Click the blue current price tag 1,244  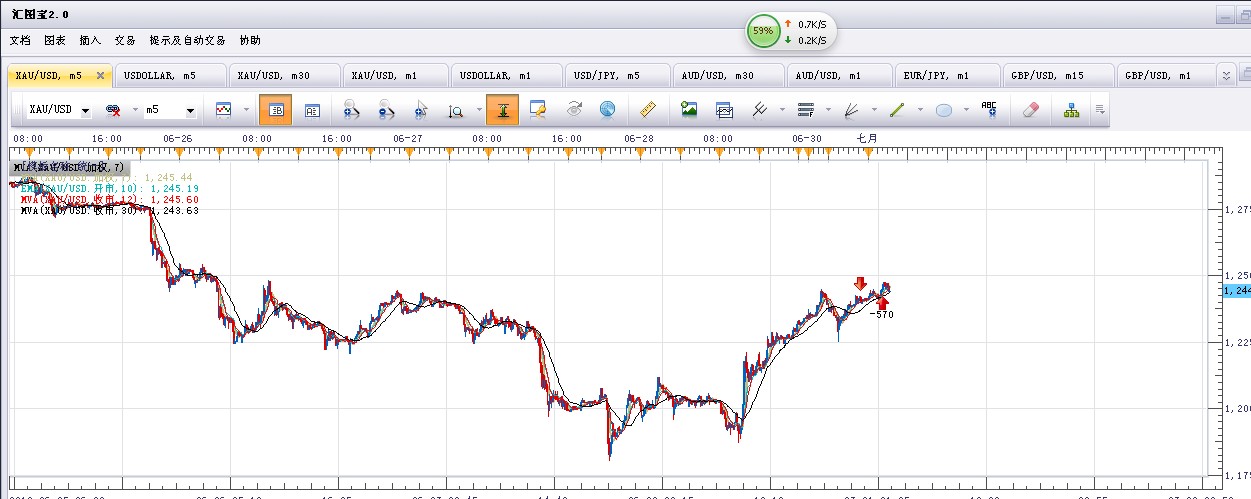point(1236,290)
